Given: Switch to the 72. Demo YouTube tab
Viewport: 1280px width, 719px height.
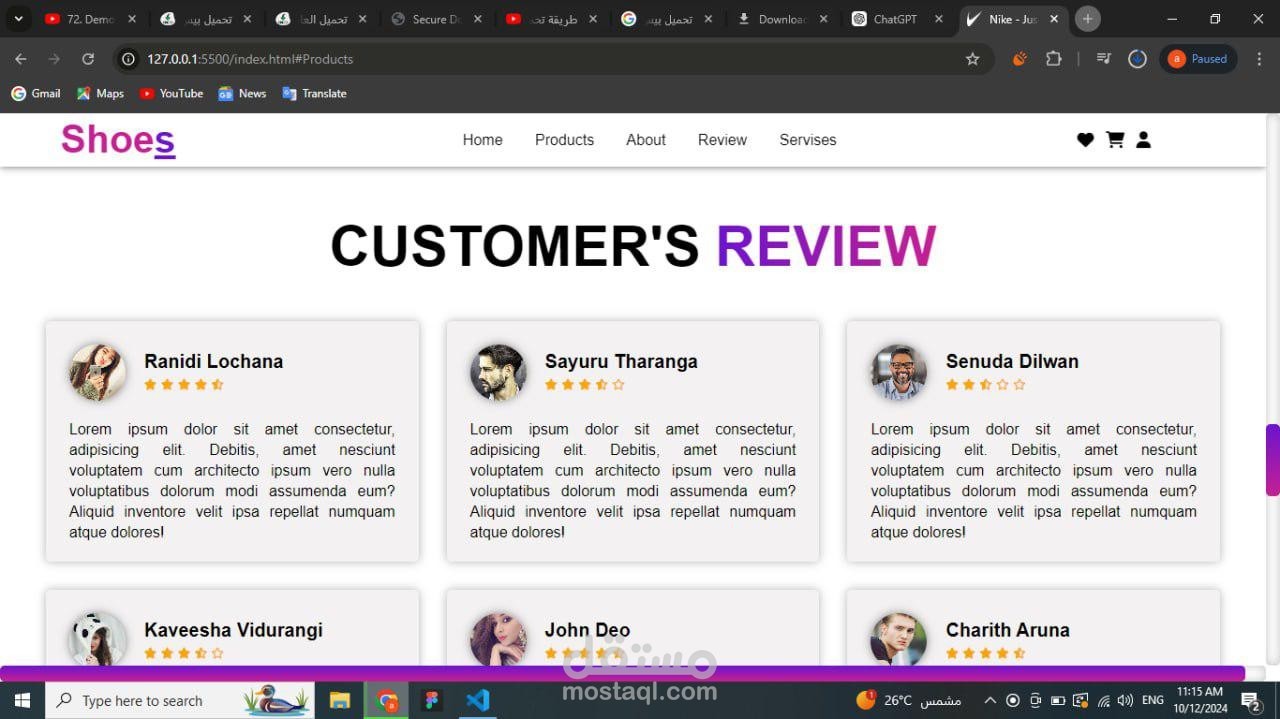Looking at the screenshot, I should pyautogui.click(x=91, y=19).
